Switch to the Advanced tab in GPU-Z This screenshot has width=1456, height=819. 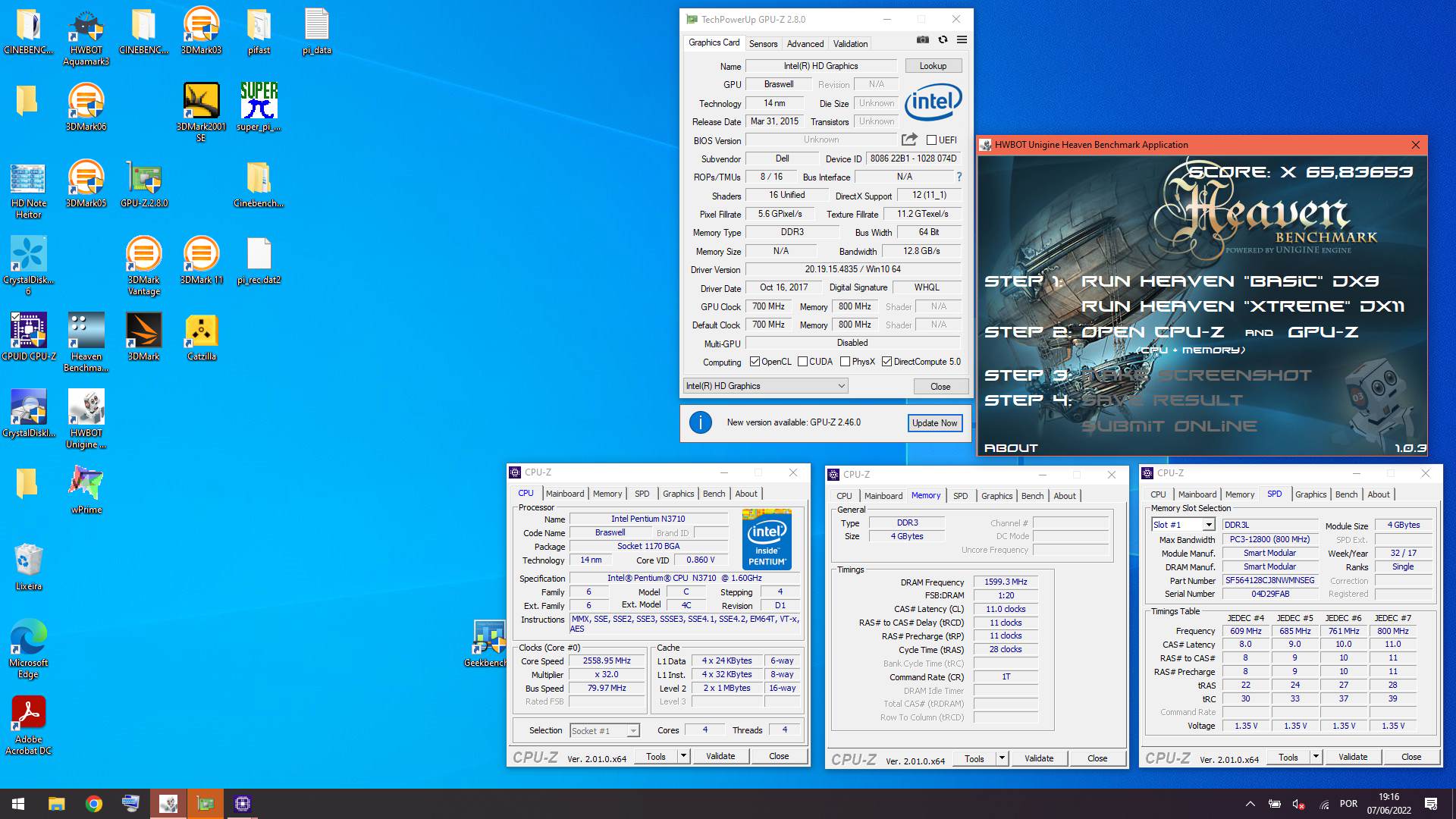pyautogui.click(x=805, y=44)
